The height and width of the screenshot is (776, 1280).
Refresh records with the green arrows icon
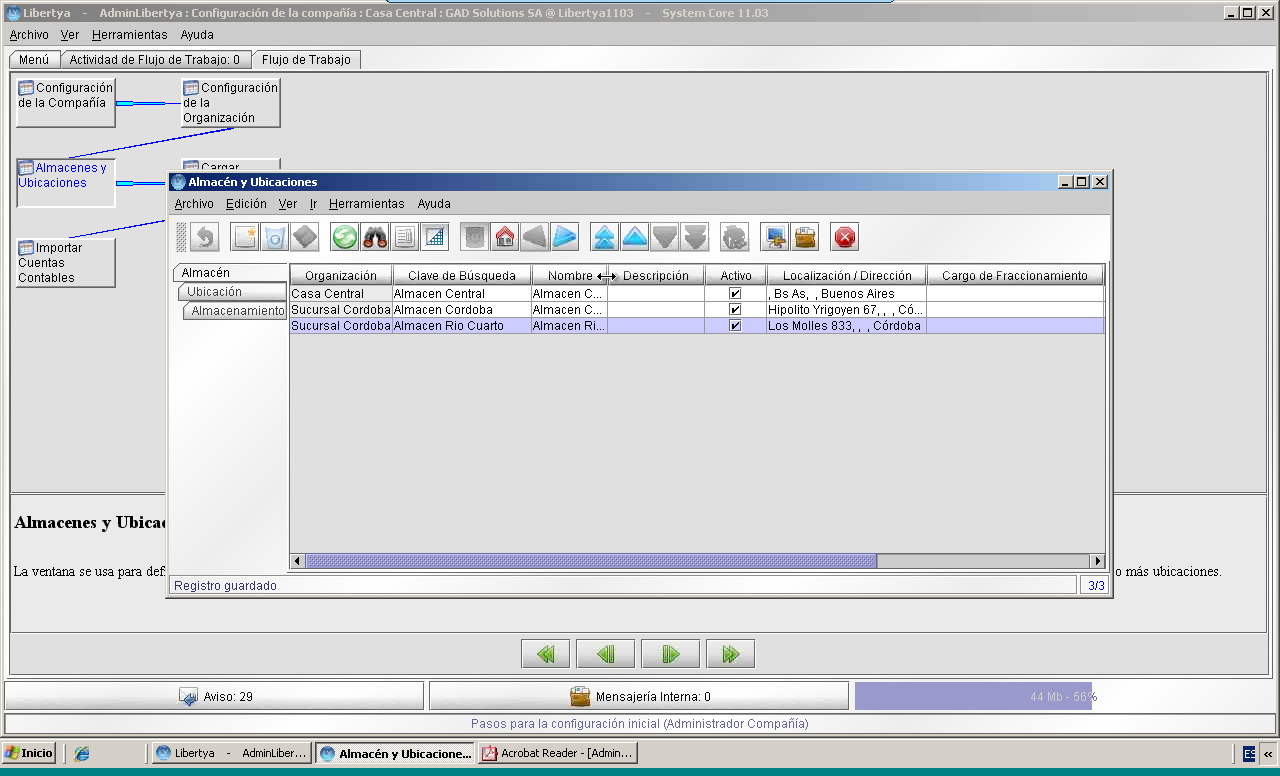[345, 237]
